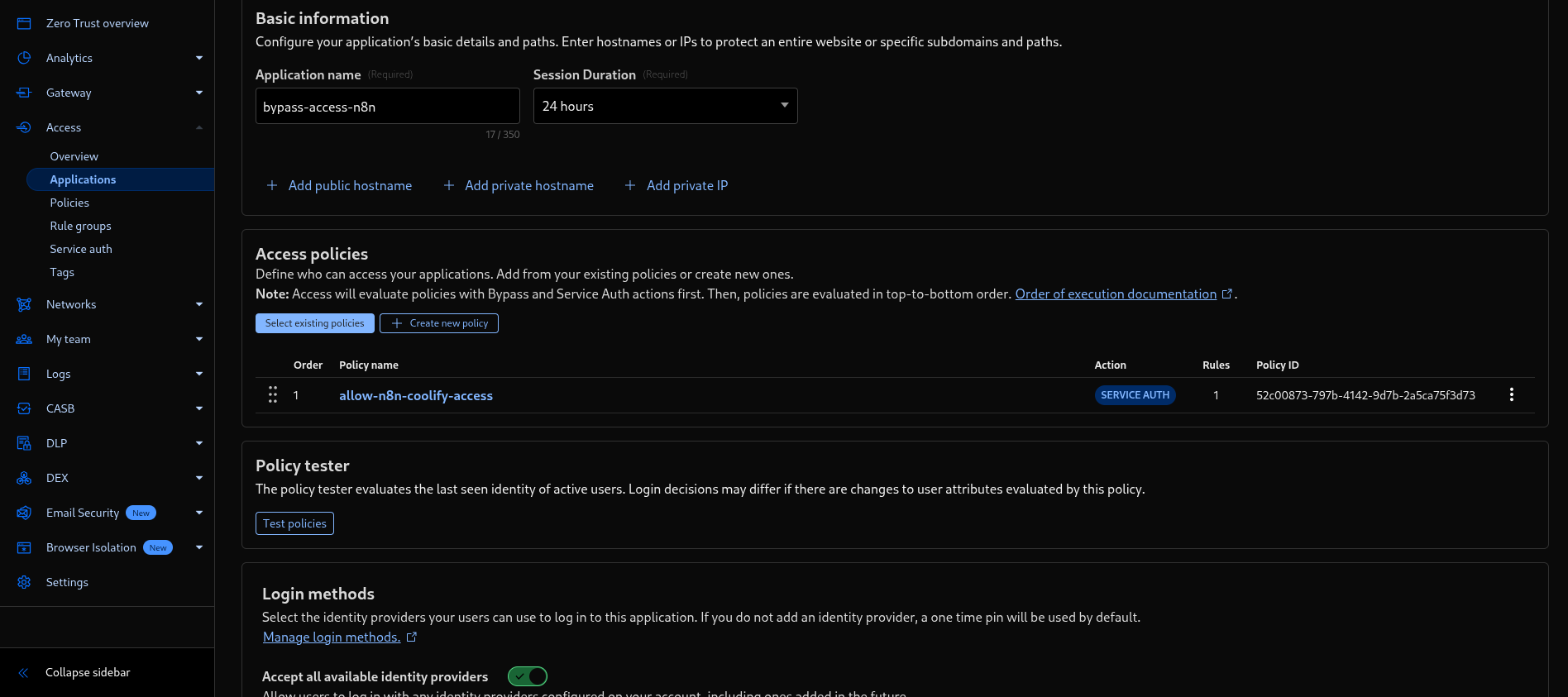Expand the My team section arrow
Viewport: 1568px width, 697px height.
pos(199,339)
